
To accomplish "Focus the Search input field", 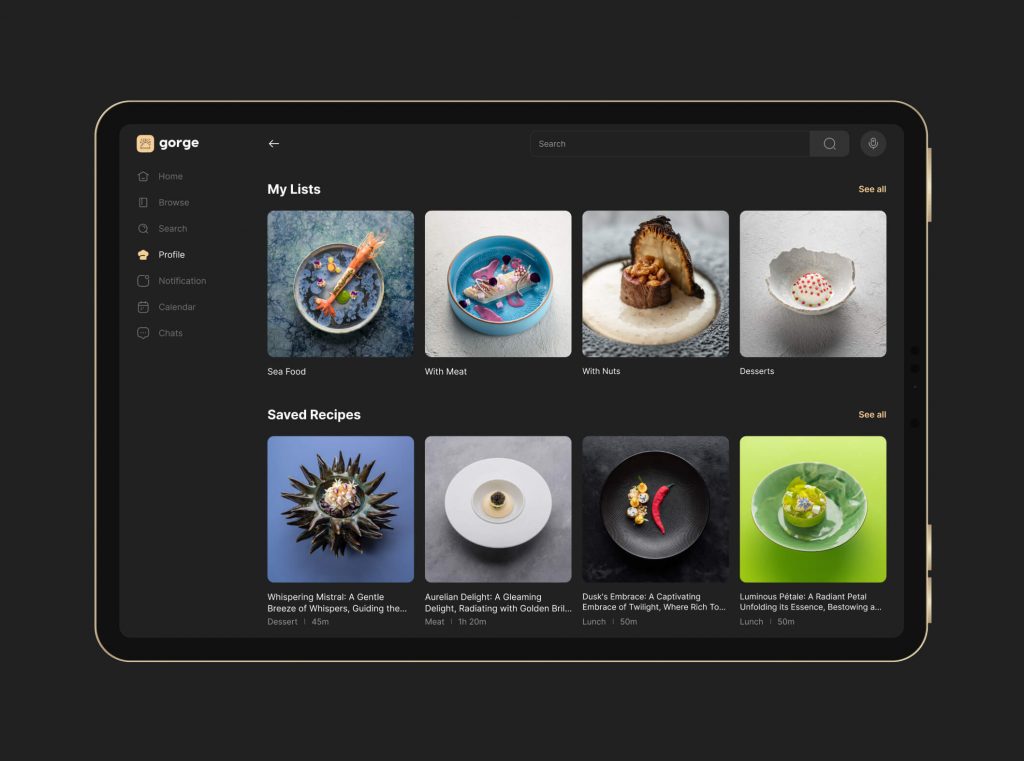I will [670, 144].
